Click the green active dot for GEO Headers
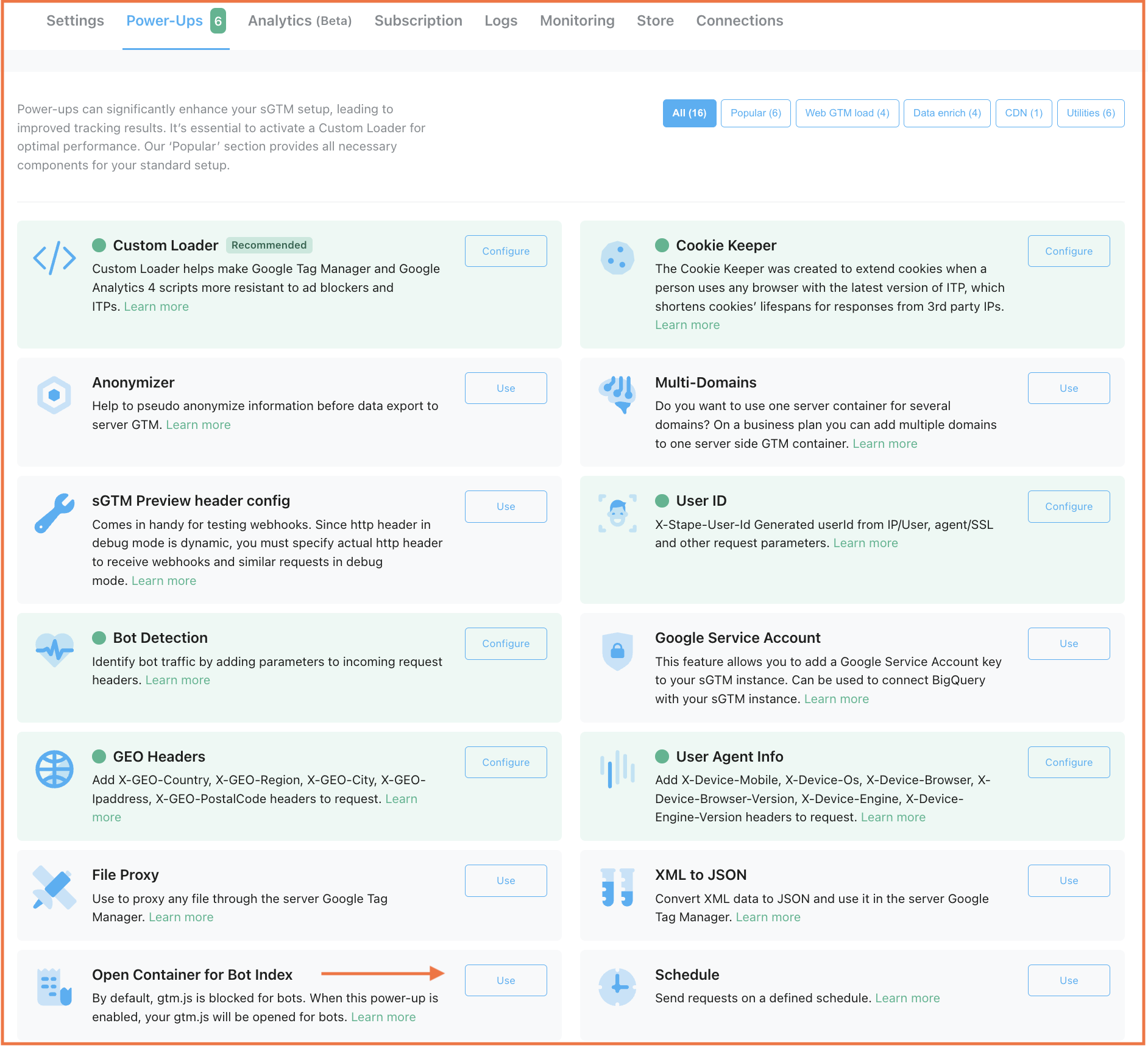 pos(99,756)
